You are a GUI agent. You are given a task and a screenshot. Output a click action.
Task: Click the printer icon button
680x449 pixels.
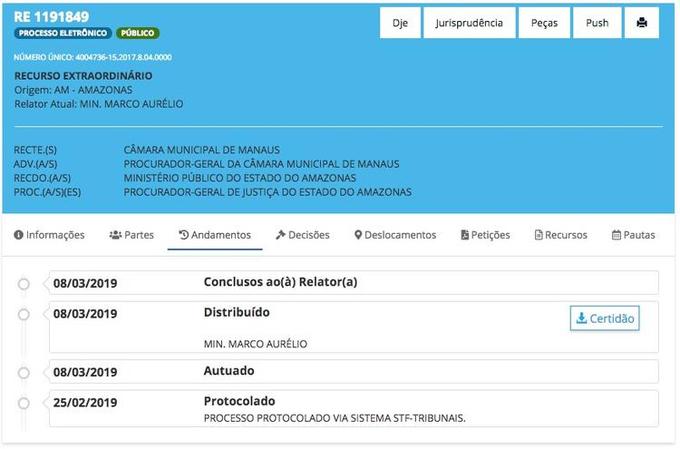click(x=641, y=22)
